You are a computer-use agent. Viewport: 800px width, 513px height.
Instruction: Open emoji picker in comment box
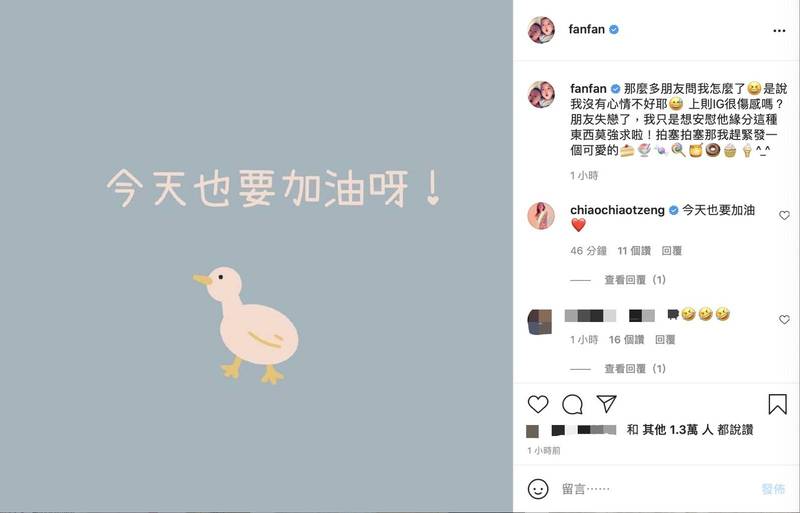[x=538, y=489]
